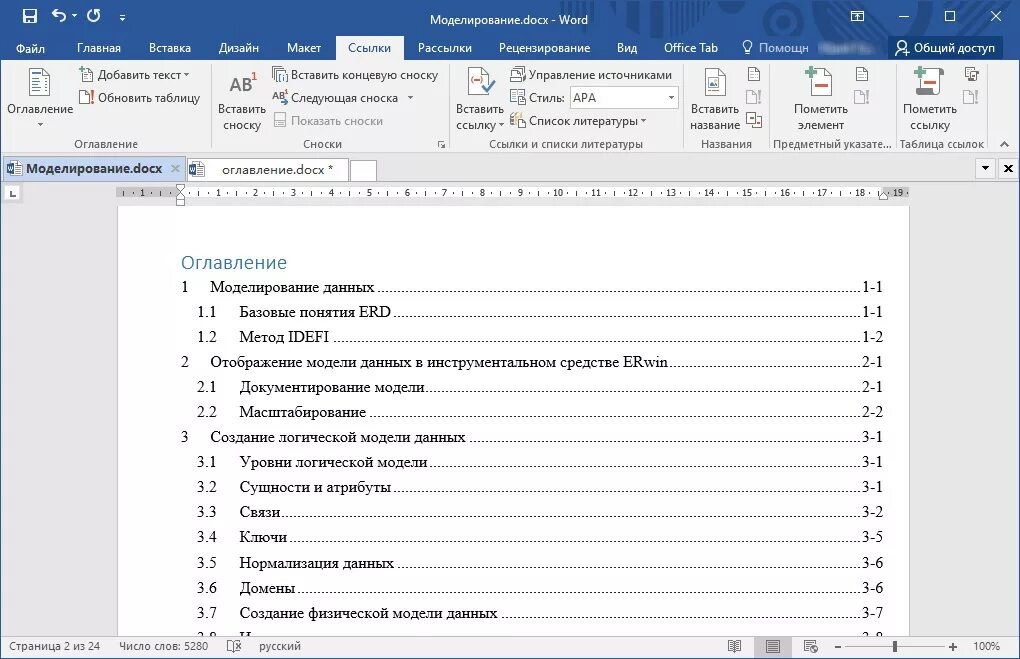Click the Вставить ссылку citation icon
1020x659 pixels.
tap(480, 83)
